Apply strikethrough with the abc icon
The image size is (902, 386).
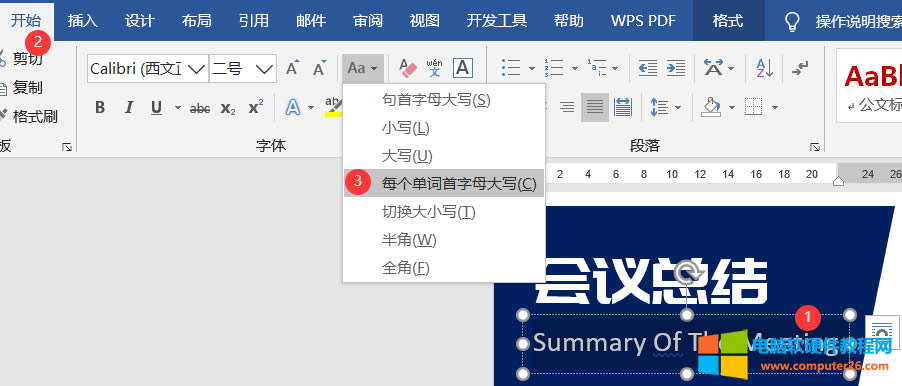point(200,108)
